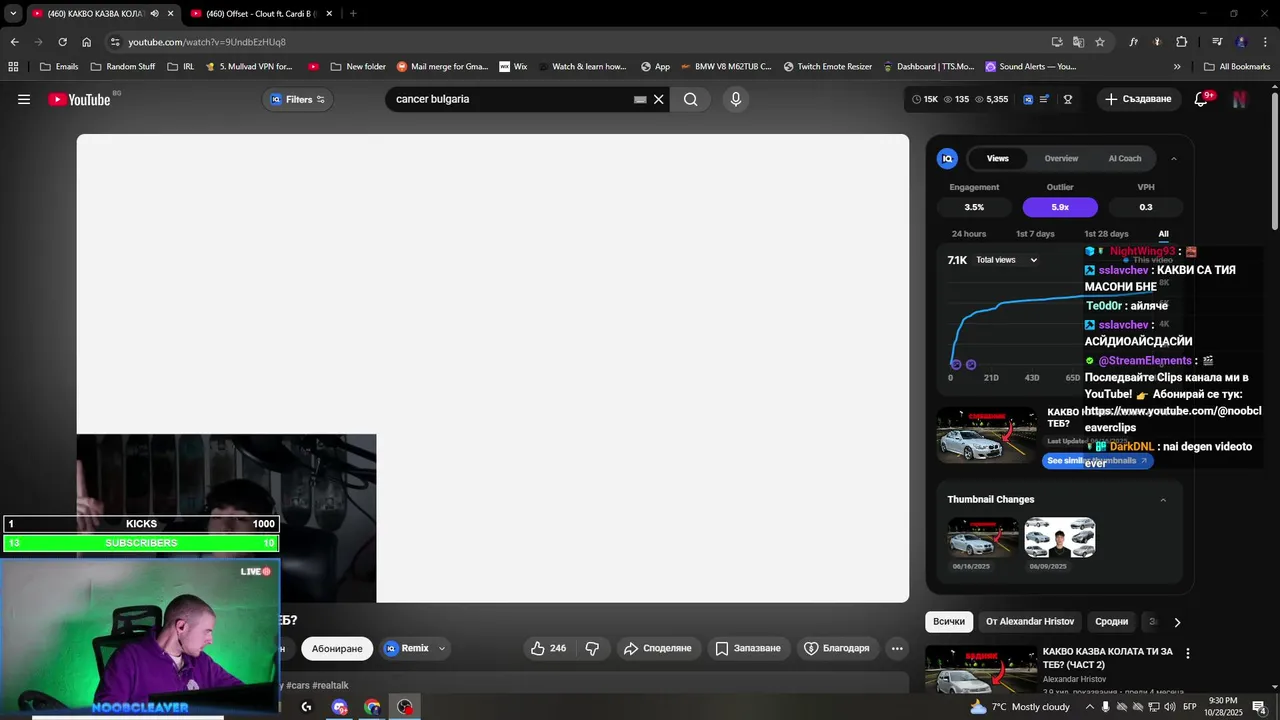Click the first marker on the views chart

coord(956,364)
